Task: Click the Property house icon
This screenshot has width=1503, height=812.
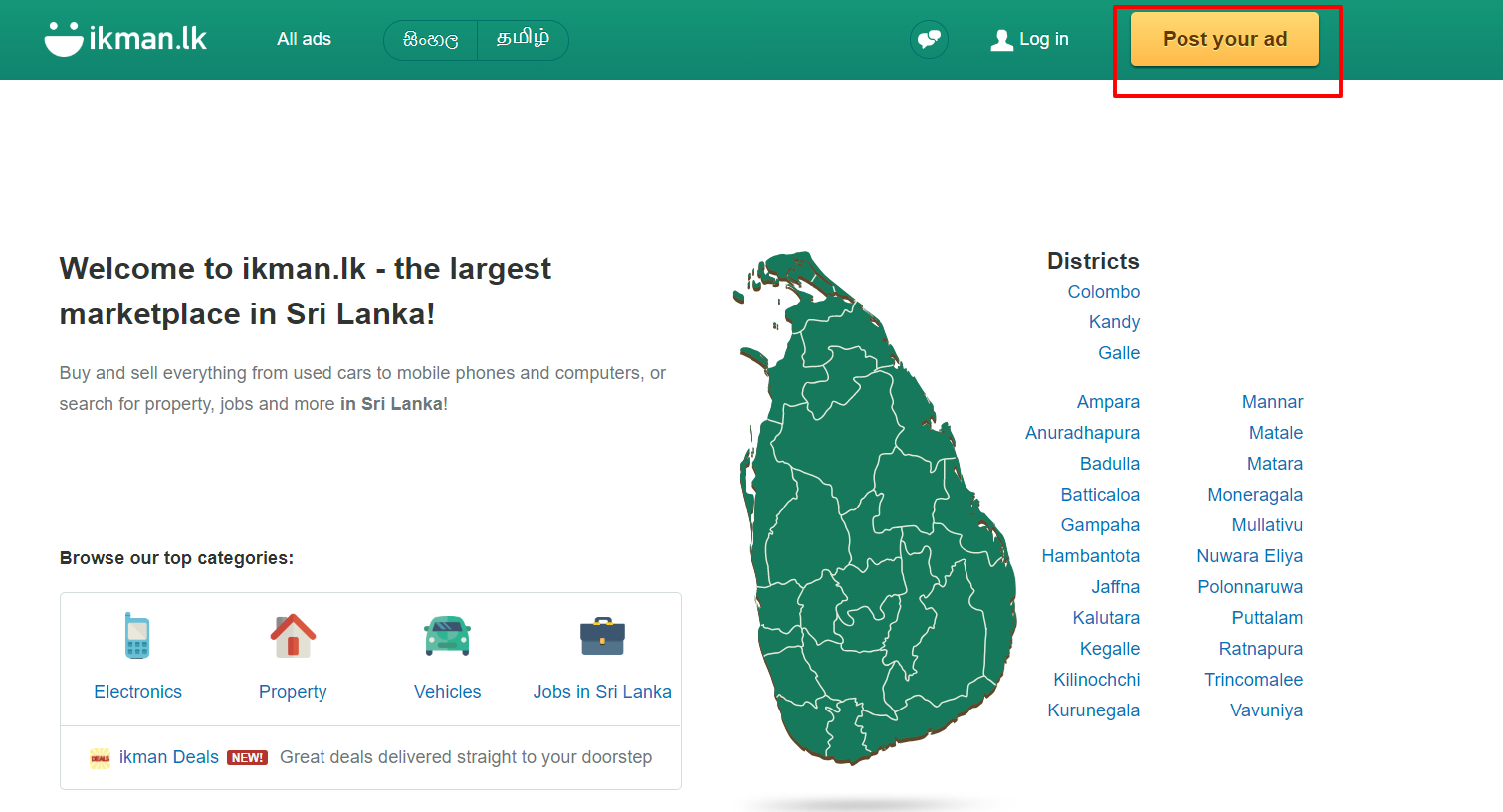Action: point(293,636)
